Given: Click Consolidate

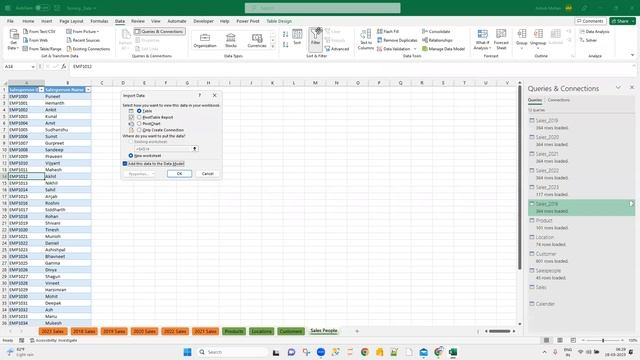Looking at the screenshot, I should 436,31.
